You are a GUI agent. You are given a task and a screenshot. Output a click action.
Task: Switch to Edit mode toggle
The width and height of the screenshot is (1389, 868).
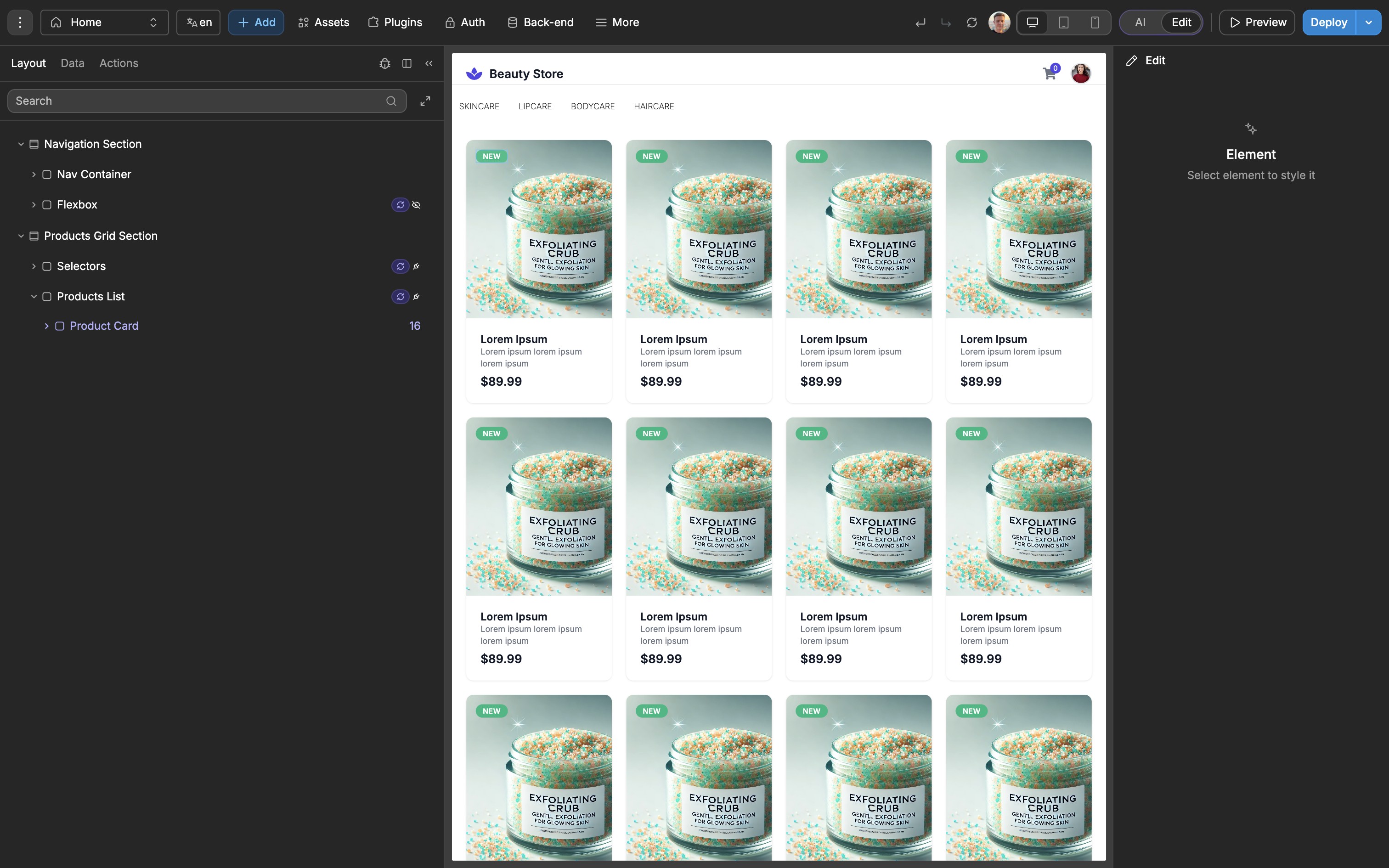click(x=1181, y=23)
